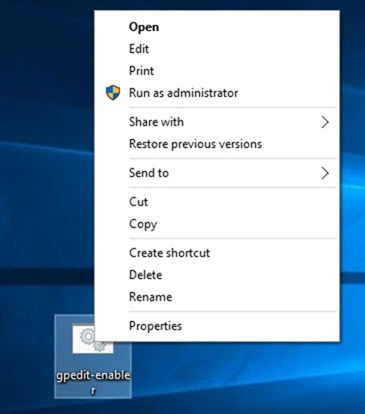Viewport: 365px width, 414px height.
Task: Expand the Share with submenu arrow
Action: (325, 122)
